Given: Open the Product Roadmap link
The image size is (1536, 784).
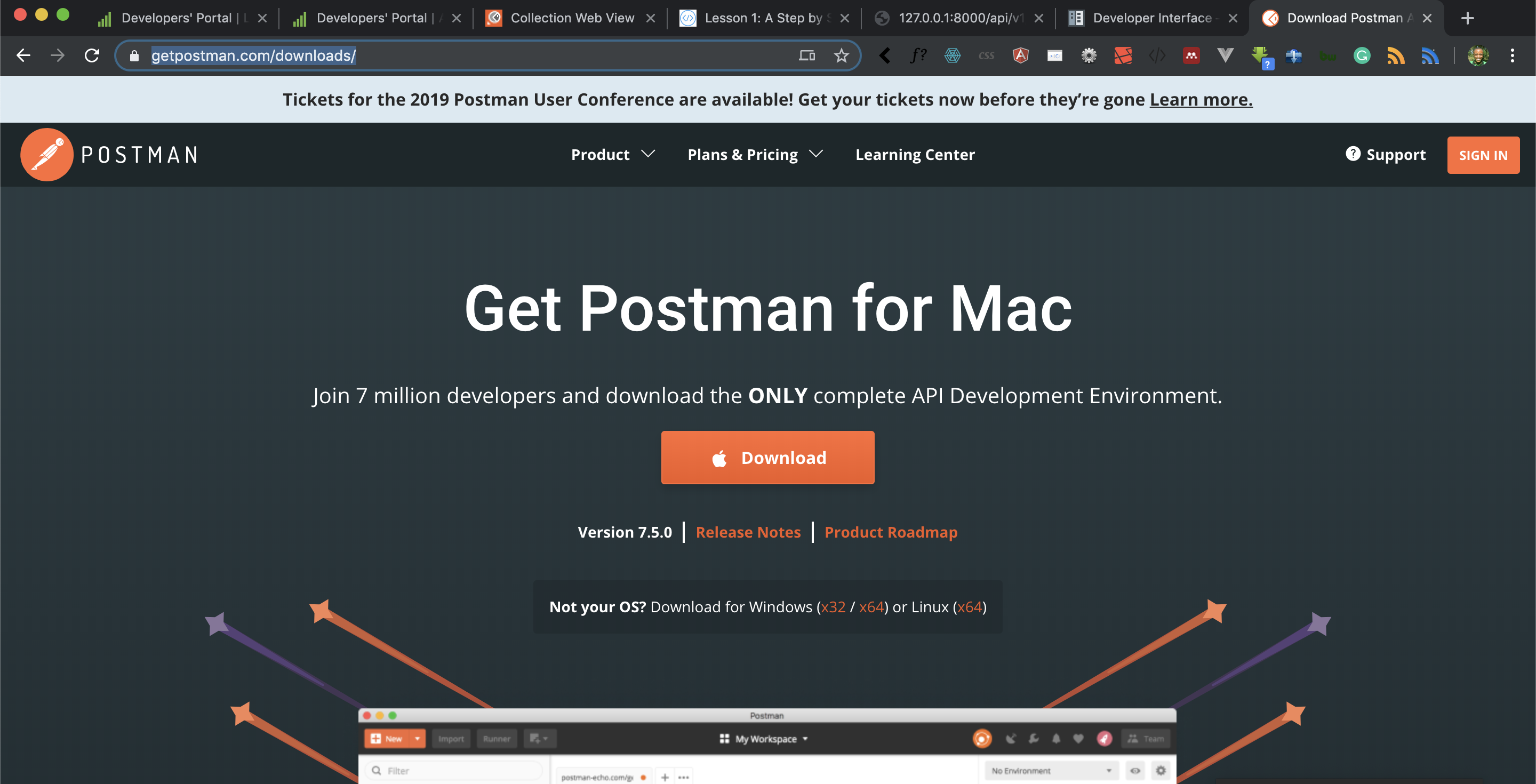Looking at the screenshot, I should pyautogui.click(x=890, y=532).
